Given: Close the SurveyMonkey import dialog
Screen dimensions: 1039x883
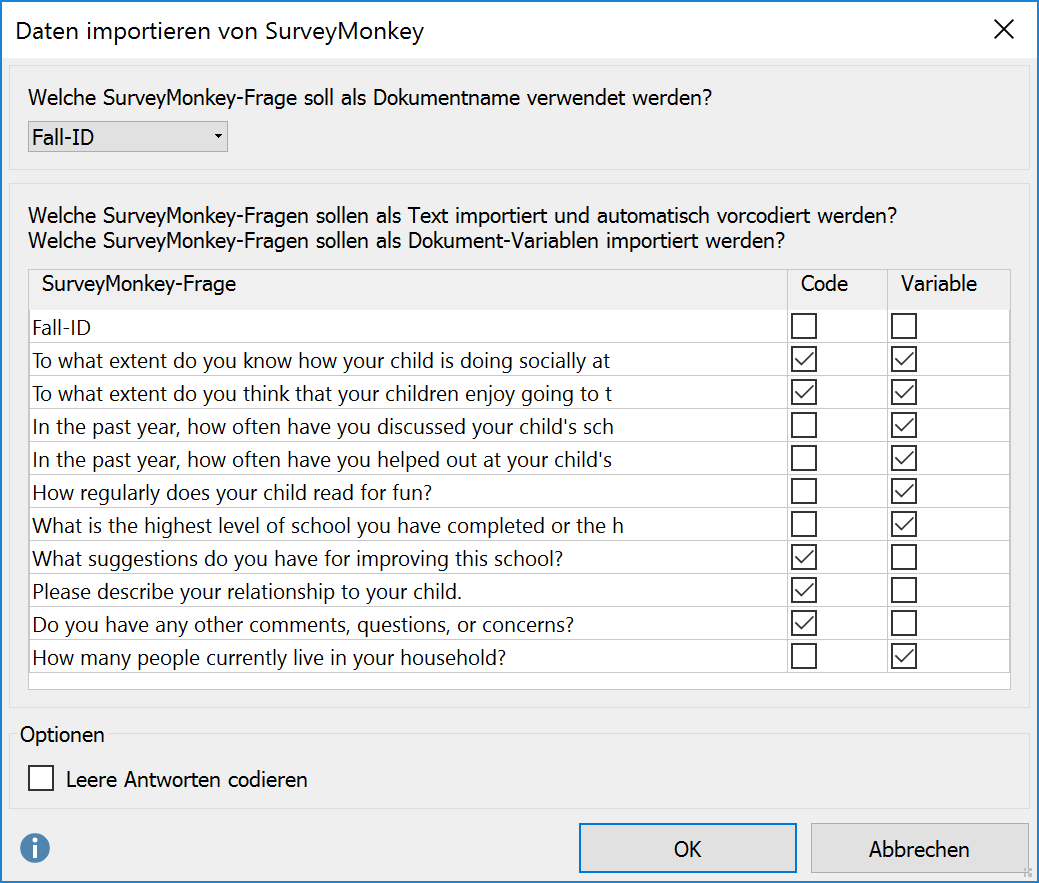Looking at the screenshot, I should 1004,29.
